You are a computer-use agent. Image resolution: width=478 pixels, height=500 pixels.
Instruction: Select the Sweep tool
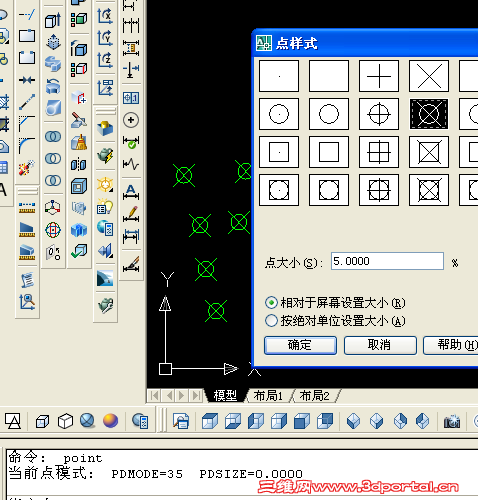(53, 64)
